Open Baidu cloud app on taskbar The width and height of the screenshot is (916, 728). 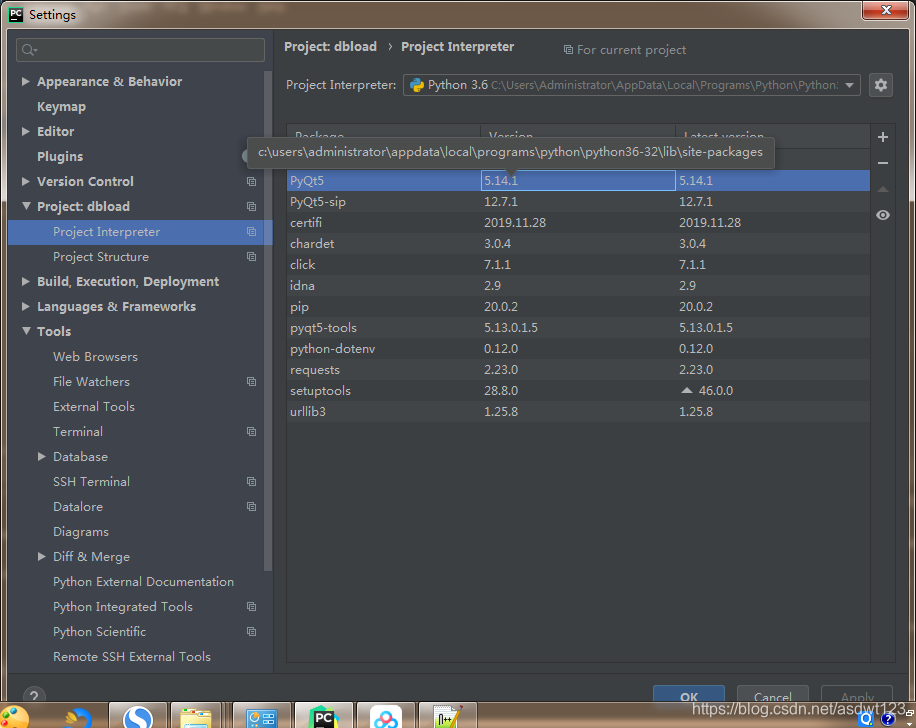pyautogui.click(x=386, y=716)
